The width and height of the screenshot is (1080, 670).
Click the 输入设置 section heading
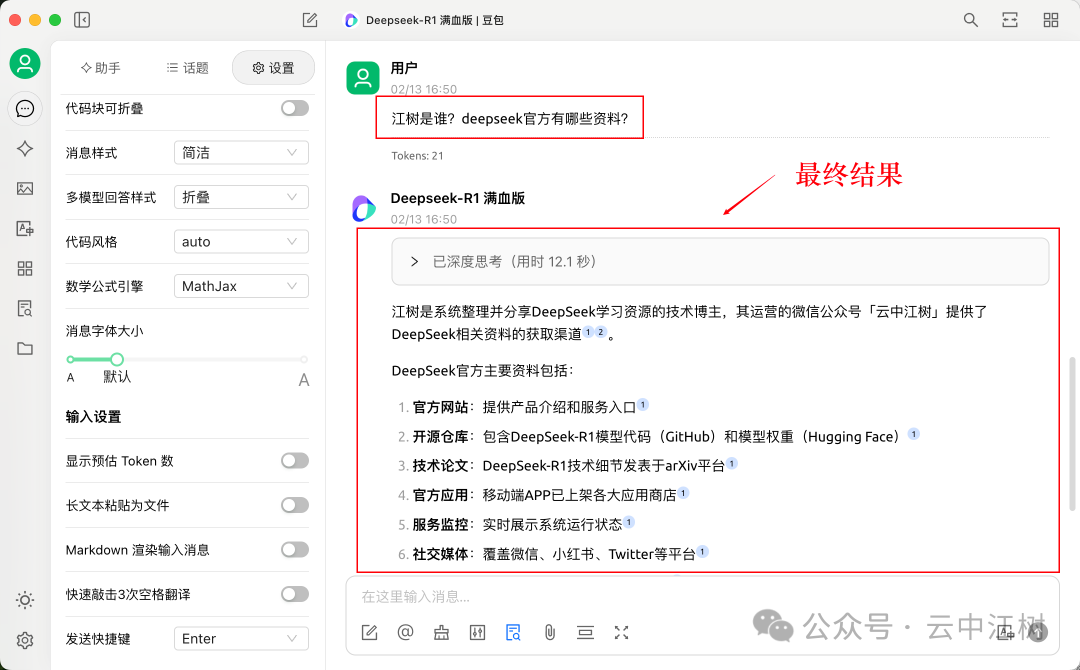[x=93, y=417]
